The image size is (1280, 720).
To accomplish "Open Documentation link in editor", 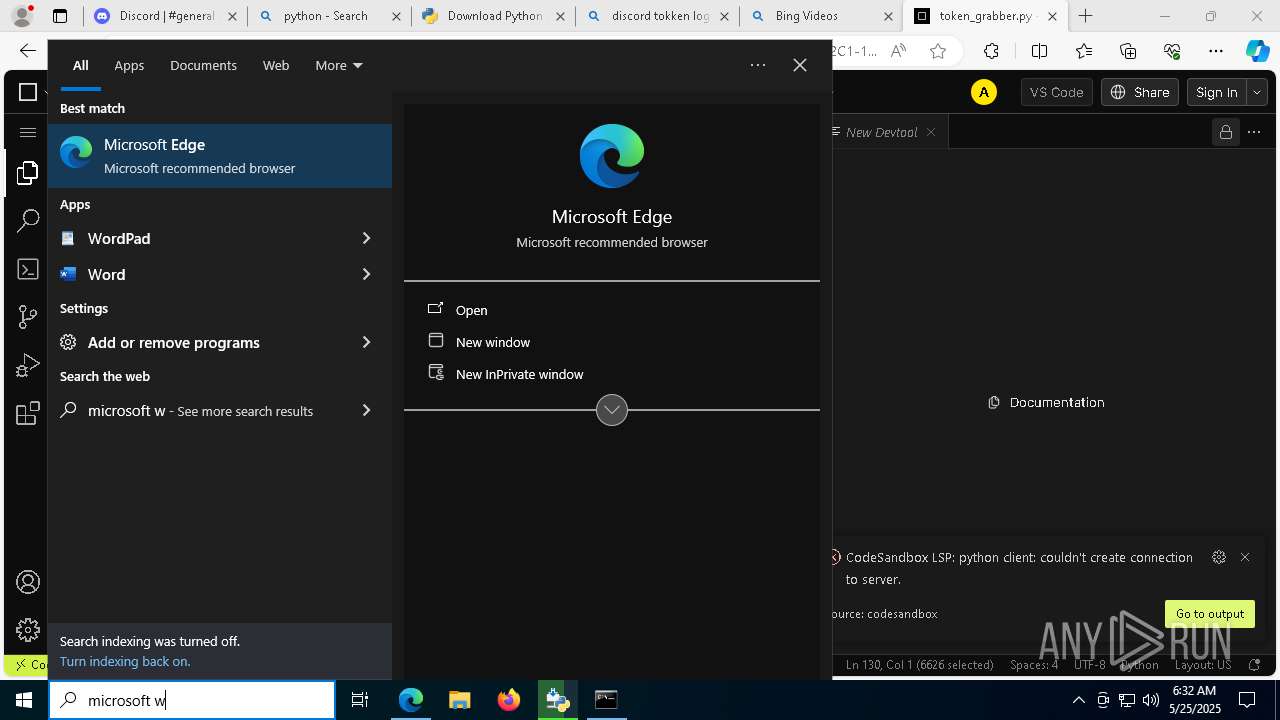I will tap(1046, 402).
